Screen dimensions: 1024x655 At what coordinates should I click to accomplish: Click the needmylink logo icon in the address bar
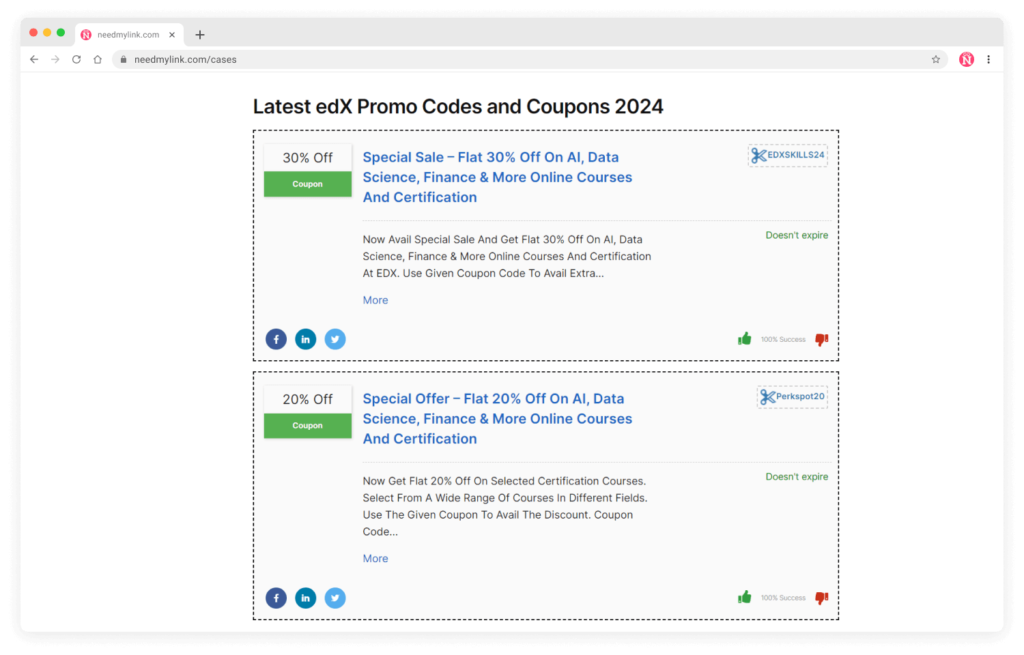pos(966,59)
